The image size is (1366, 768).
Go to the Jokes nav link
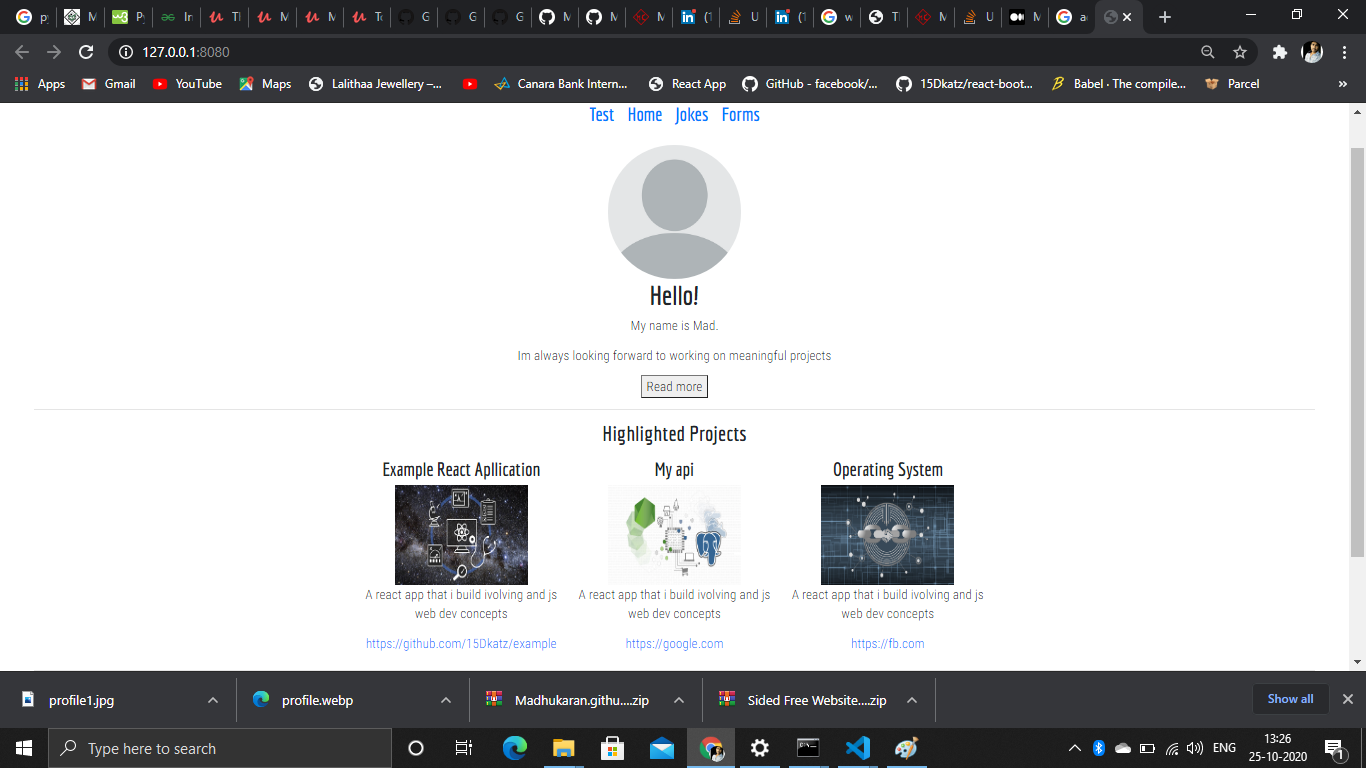[x=692, y=115]
